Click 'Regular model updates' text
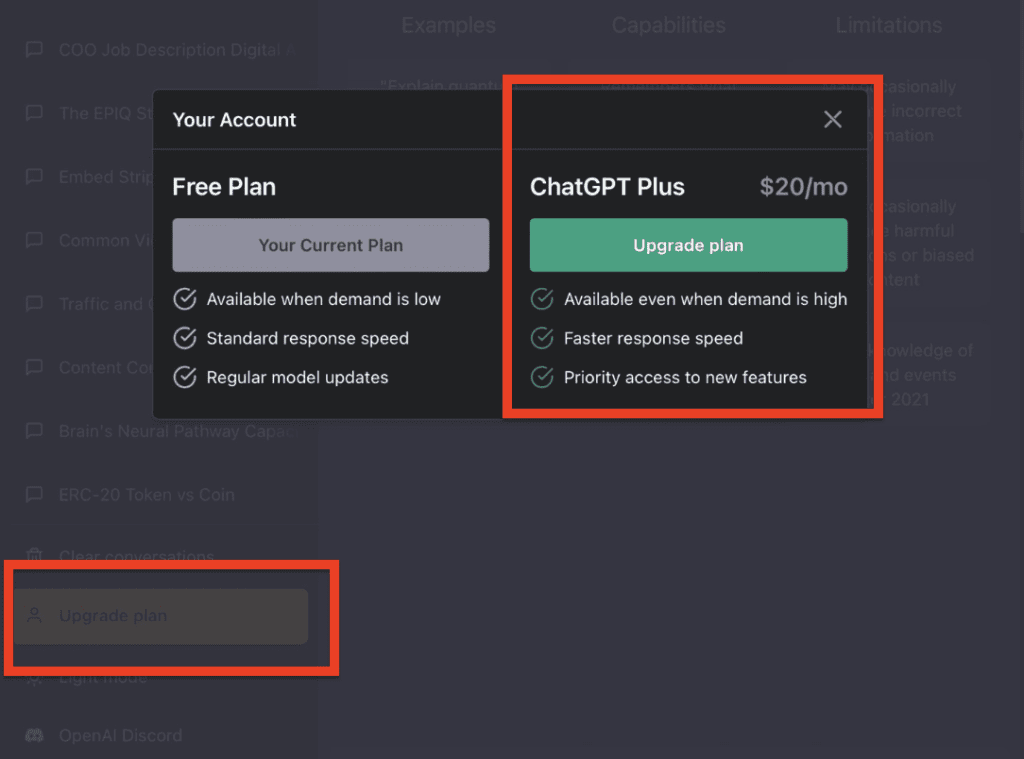Image resolution: width=1024 pixels, height=759 pixels. (x=297, y=378)
